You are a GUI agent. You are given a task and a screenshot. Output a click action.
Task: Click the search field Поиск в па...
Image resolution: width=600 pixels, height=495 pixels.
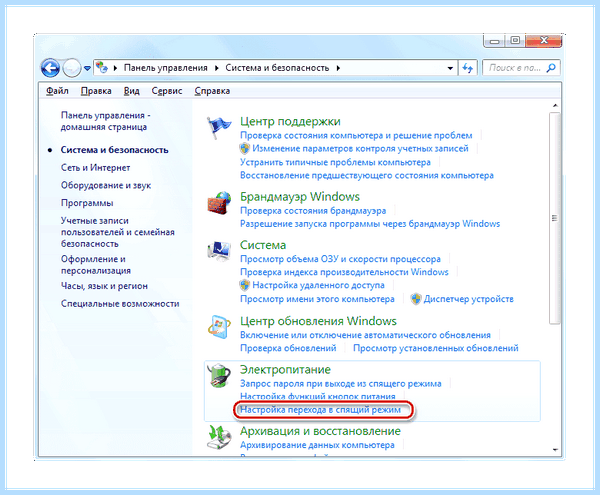514,68
